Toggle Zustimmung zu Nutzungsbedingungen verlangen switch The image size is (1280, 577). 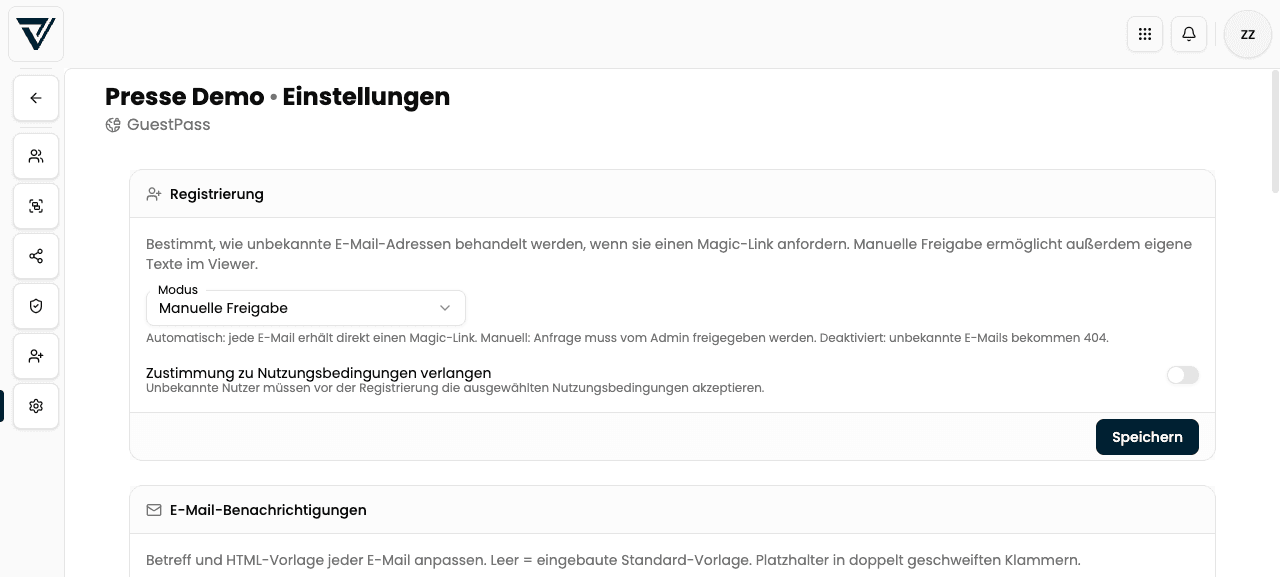tap(1182, 375)
